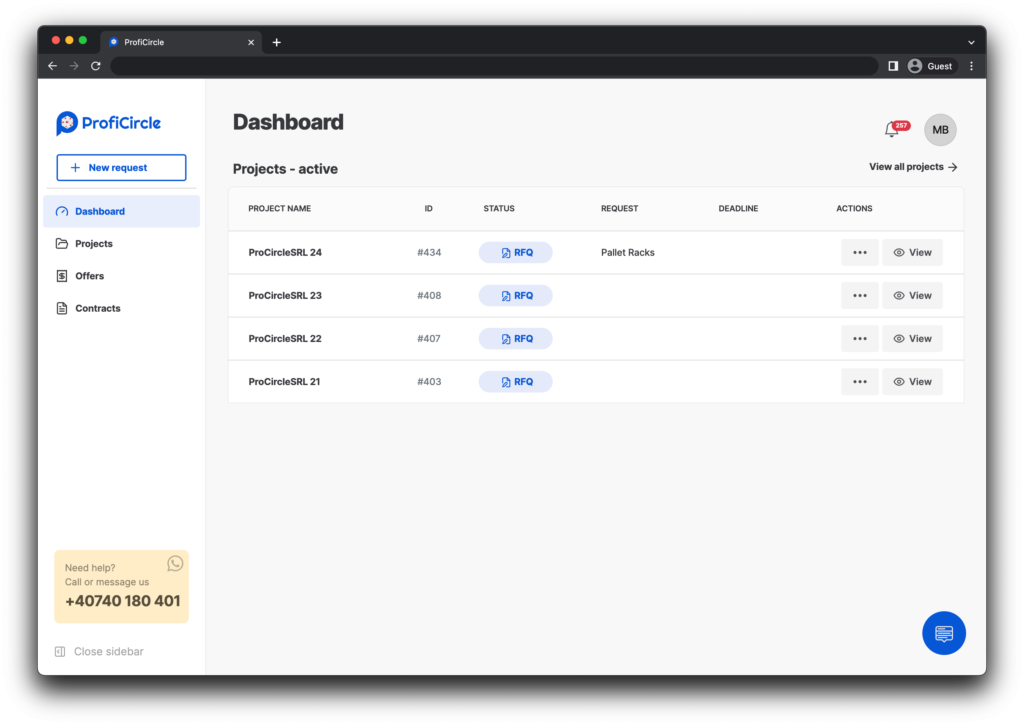This screenshot has height=725, width=1024.
Task: Click project ID #403
Action: tap(429, 382)
